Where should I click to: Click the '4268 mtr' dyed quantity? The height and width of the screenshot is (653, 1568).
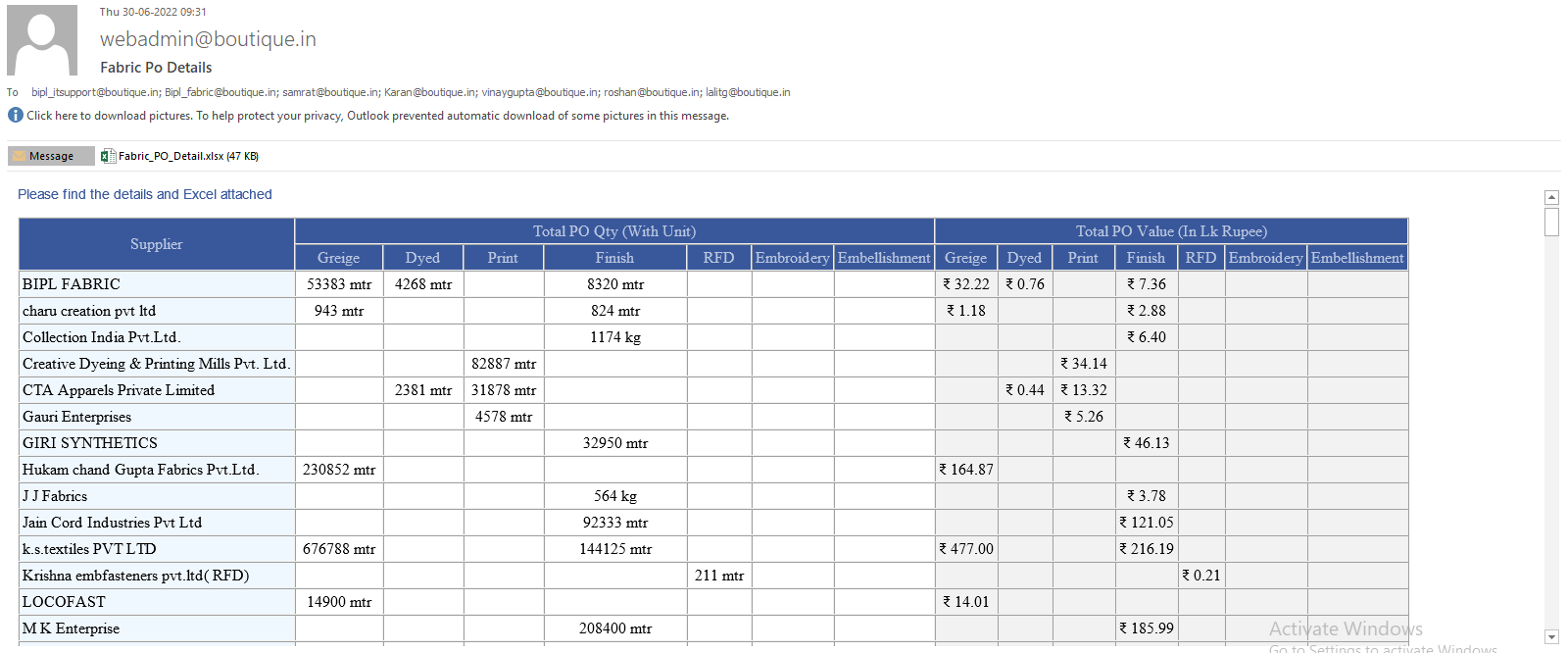pyautogui.click(x=423, y=284)
